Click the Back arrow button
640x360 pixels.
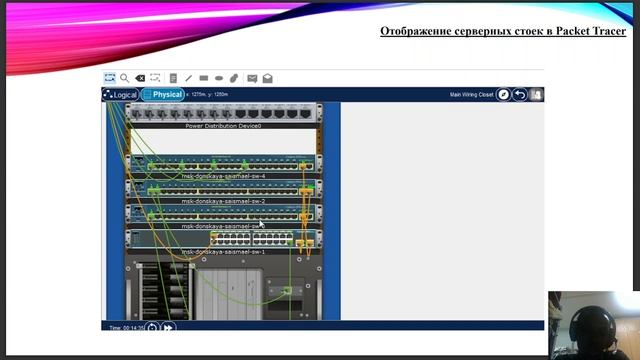(x=520, y=95)
